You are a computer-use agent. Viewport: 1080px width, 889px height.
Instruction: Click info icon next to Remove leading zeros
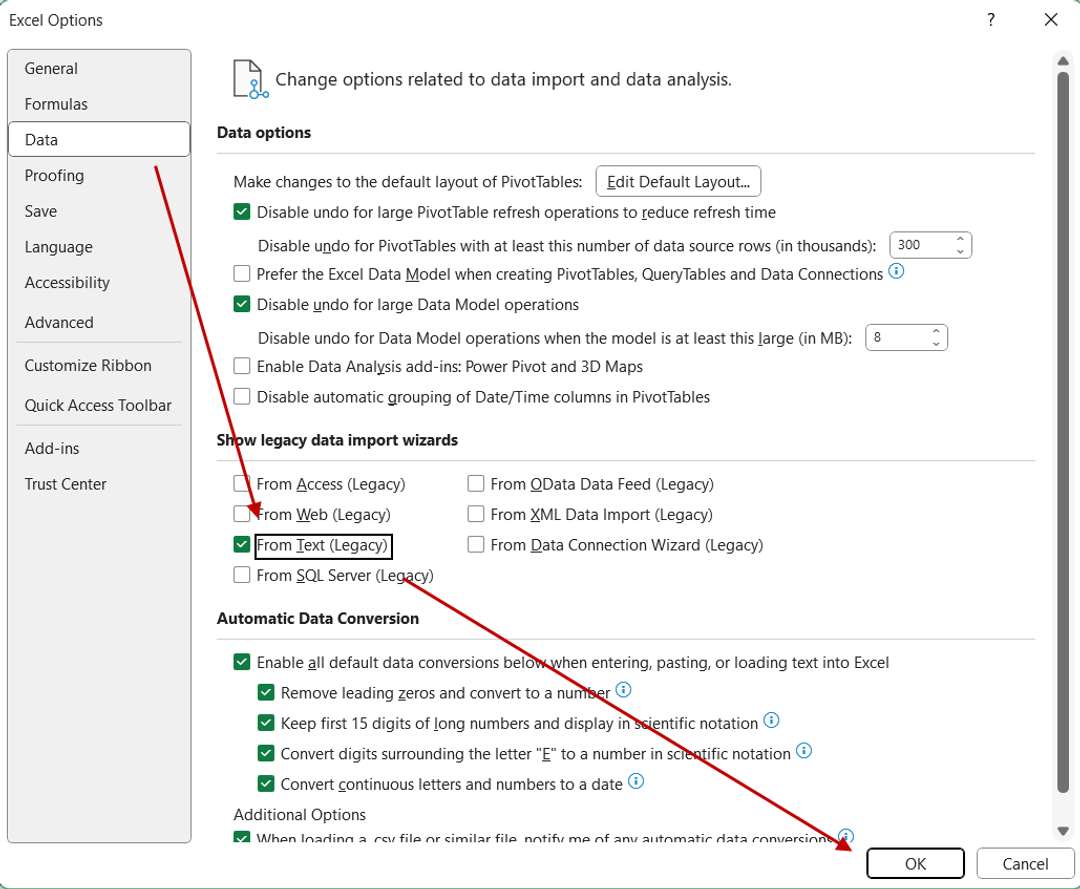[624, 690]
